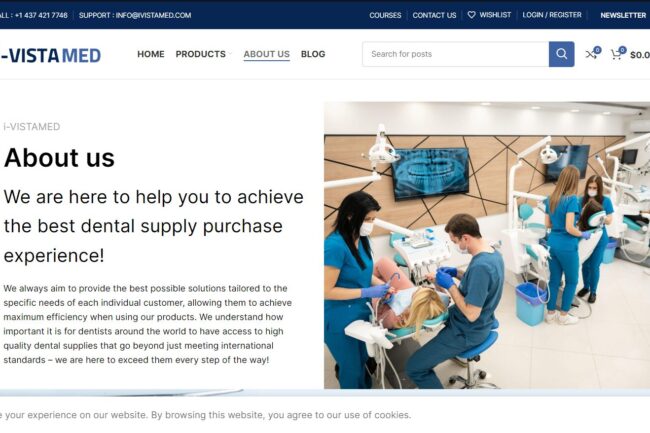Open the Contact Us link

434,15
